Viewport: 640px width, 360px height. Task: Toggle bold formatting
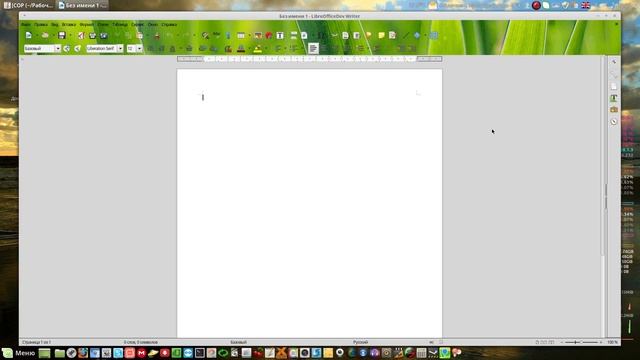[150, 49]
